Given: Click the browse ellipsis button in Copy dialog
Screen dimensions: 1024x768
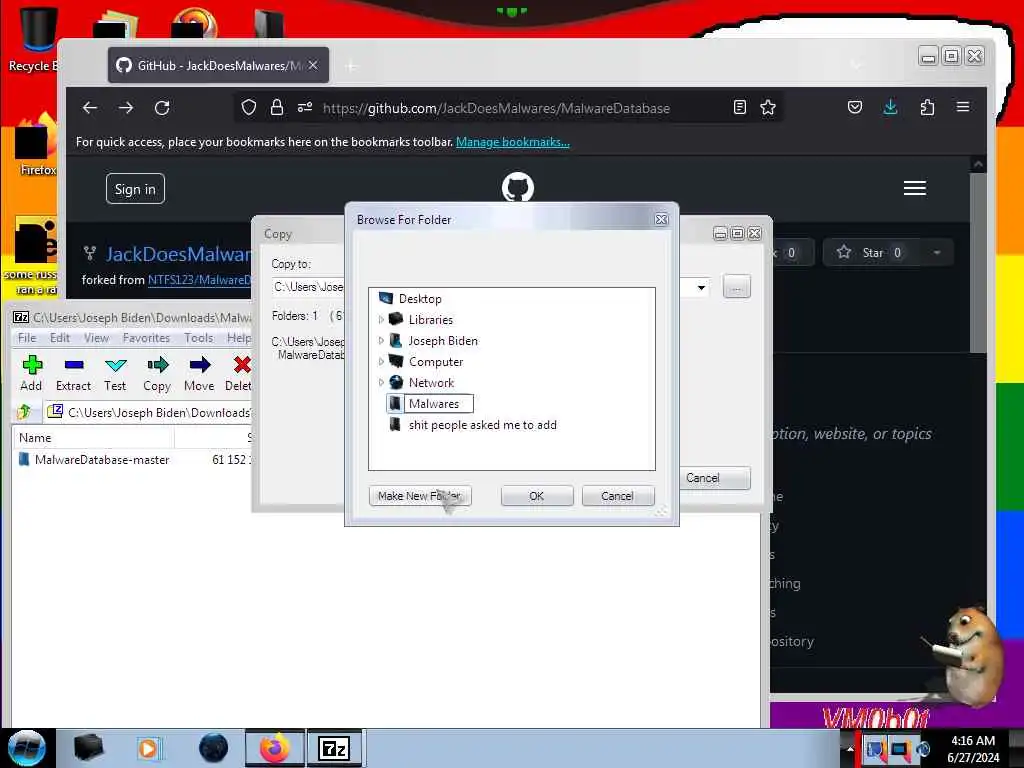Looking at the screenshot, I should [x=737, y=287].
